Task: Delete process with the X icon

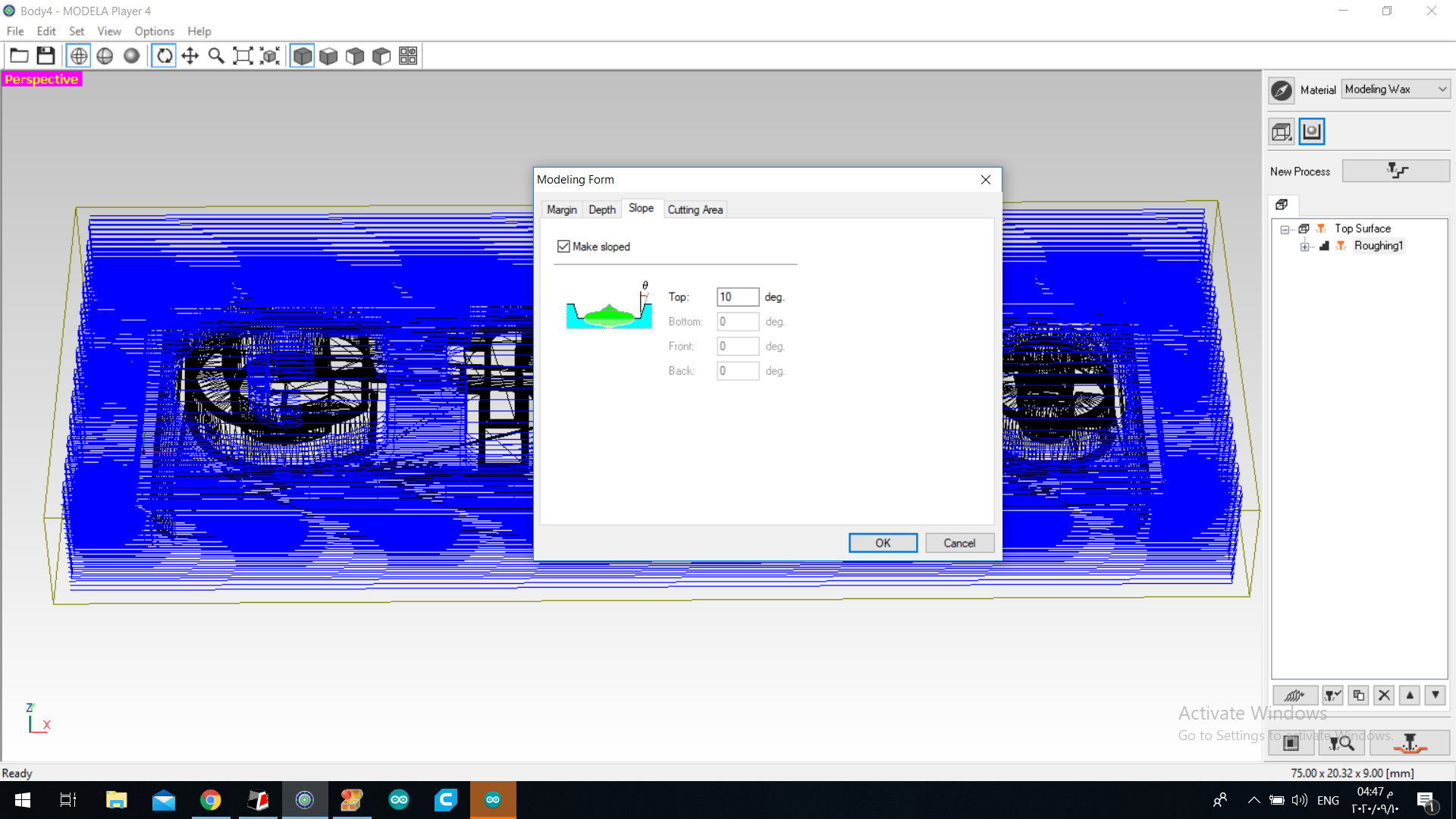Action: pyautogui.click(x=1384, y=695)
